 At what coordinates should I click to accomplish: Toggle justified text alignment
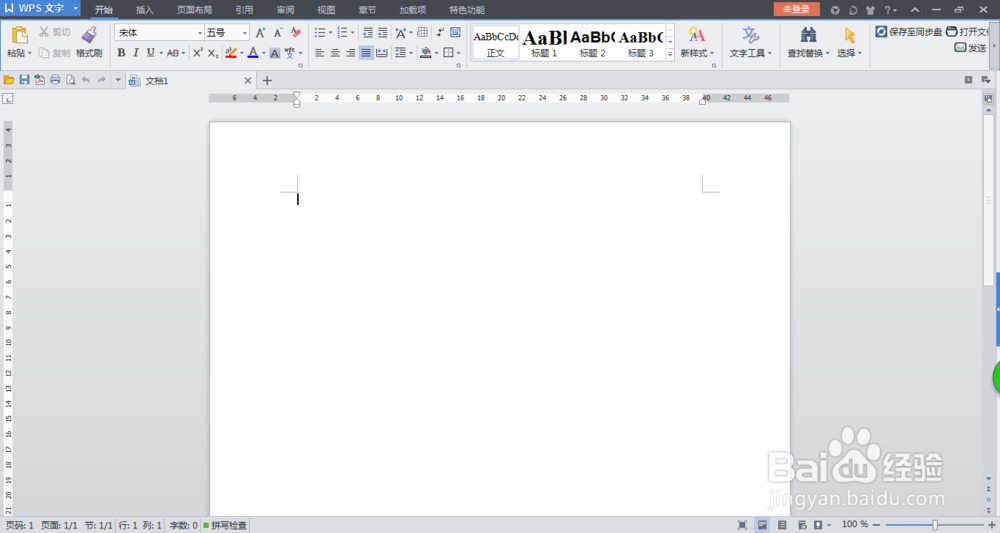click(365, 53)
